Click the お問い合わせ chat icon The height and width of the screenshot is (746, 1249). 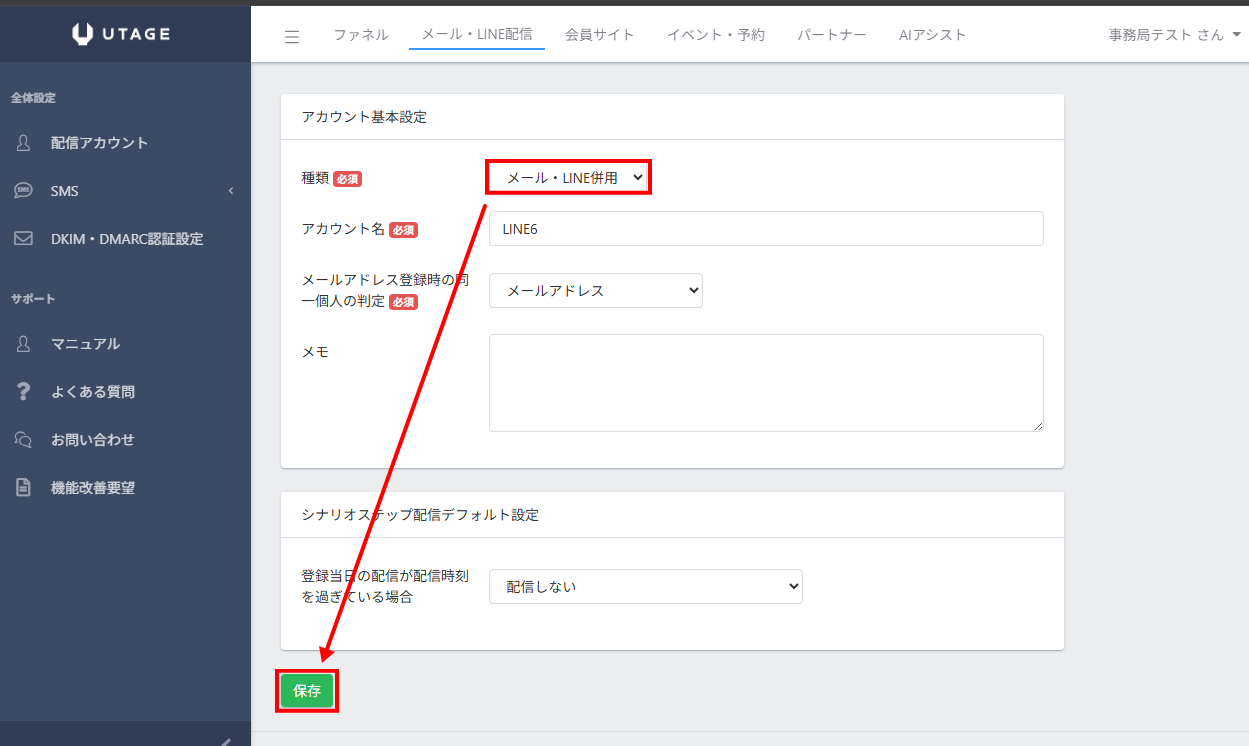(24, 440)
